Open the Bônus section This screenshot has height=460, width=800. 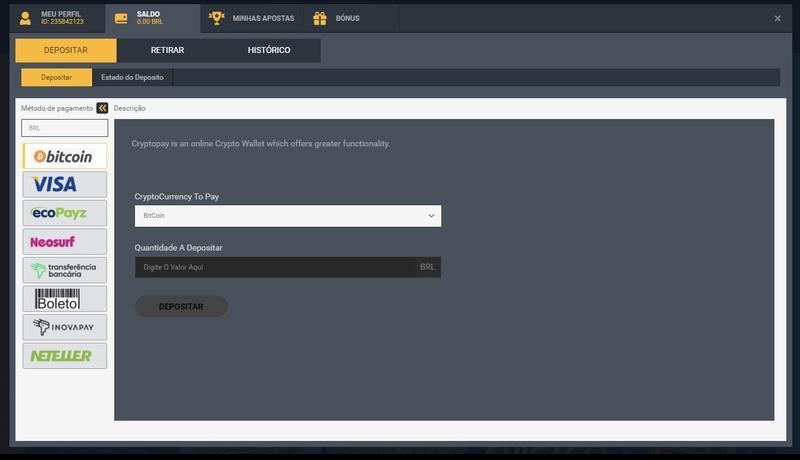[337, 18]
